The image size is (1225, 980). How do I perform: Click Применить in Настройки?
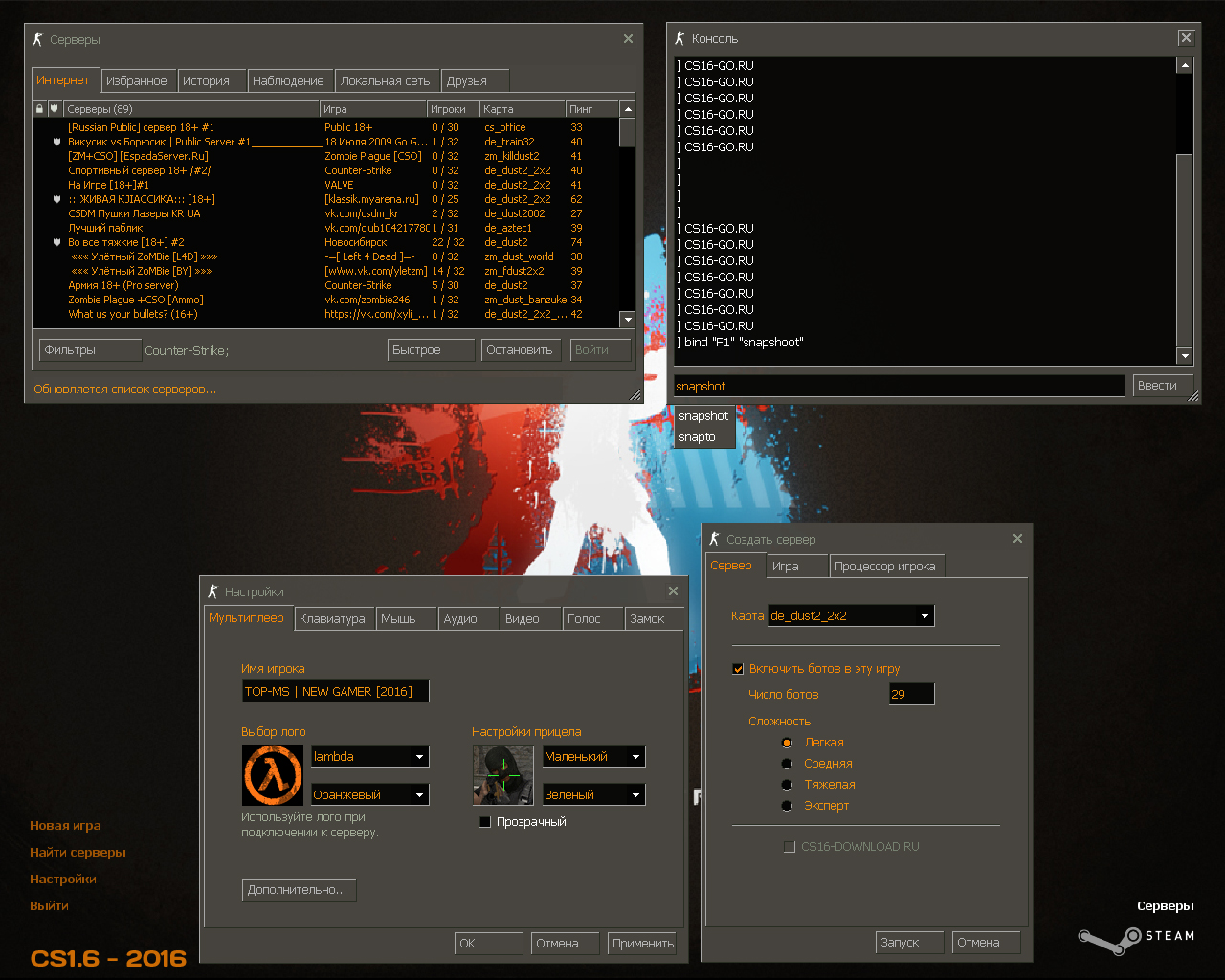[643, 944]
